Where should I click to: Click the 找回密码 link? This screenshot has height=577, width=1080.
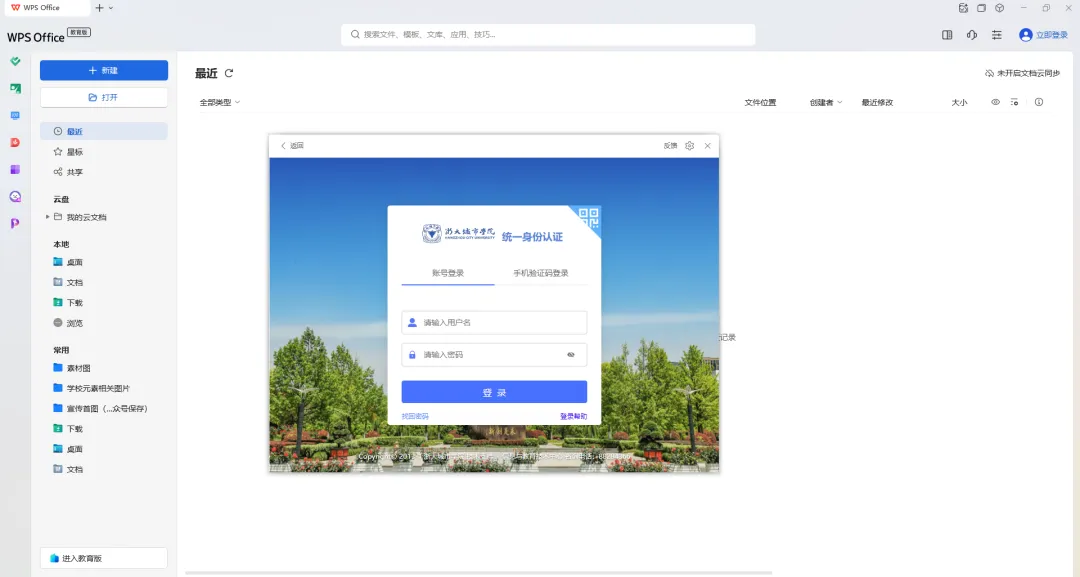pyautogui.click(x=415, y=416)
